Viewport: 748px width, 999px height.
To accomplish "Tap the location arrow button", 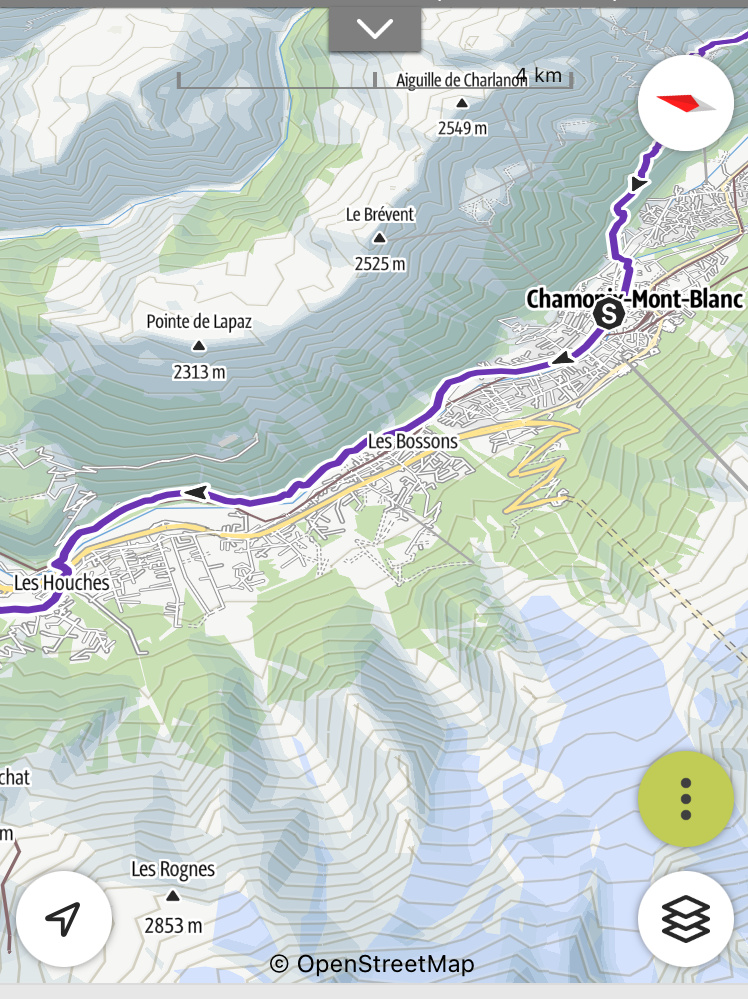I will click(x=64, y=919).
